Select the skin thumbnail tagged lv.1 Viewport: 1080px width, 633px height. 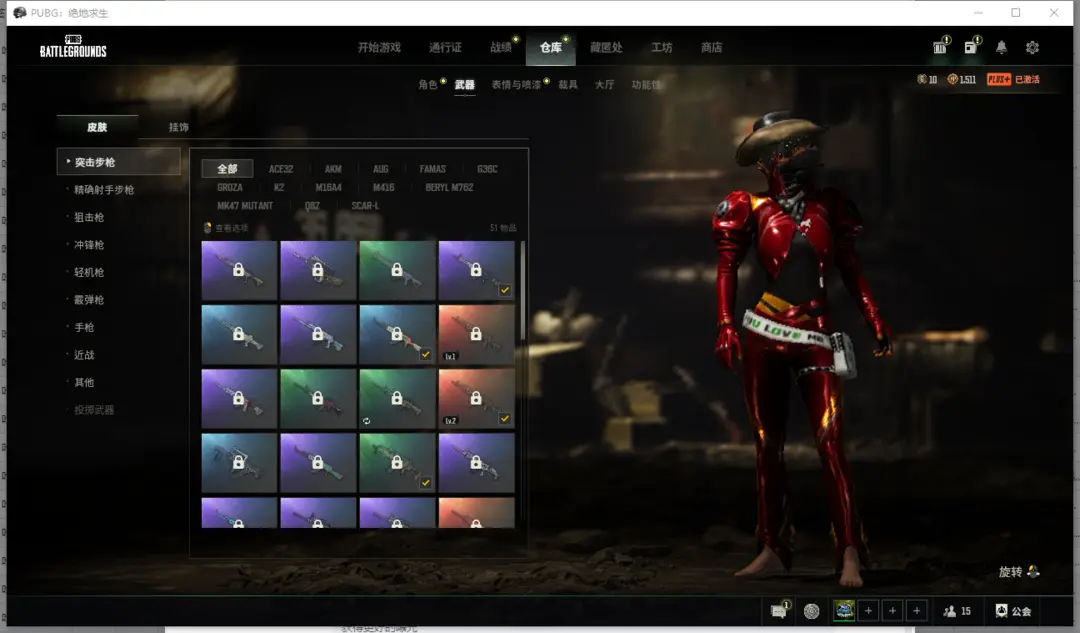click(476, 334)
